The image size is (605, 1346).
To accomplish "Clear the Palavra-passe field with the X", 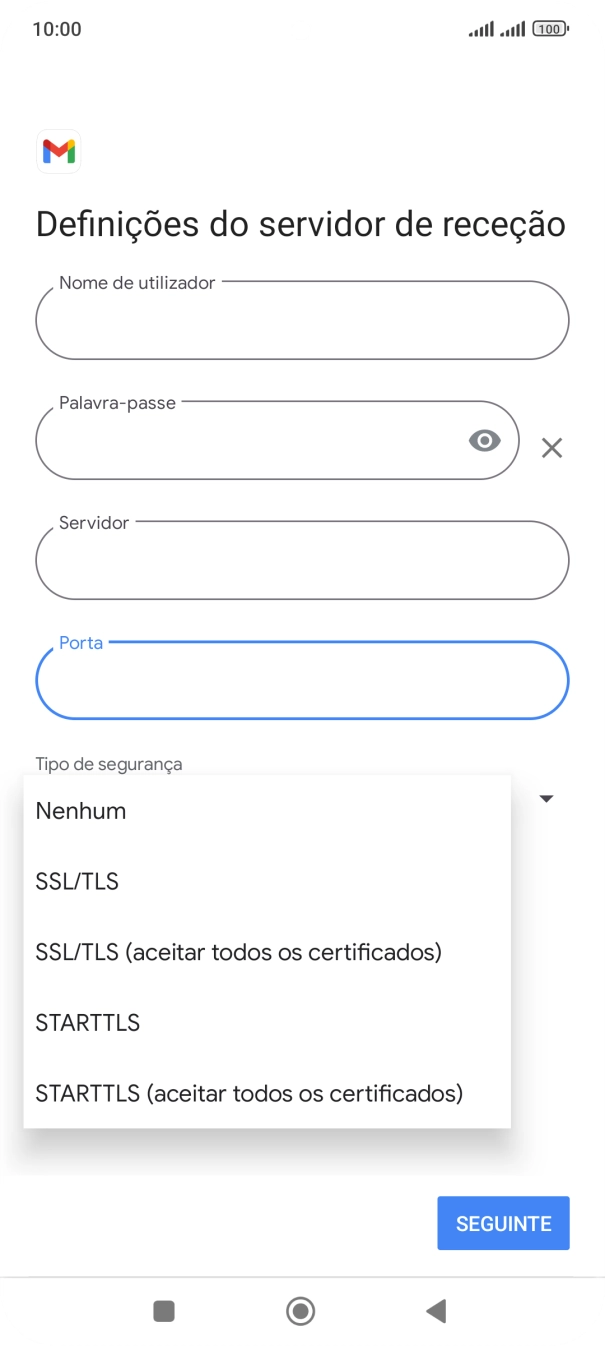I will [551, 447].
